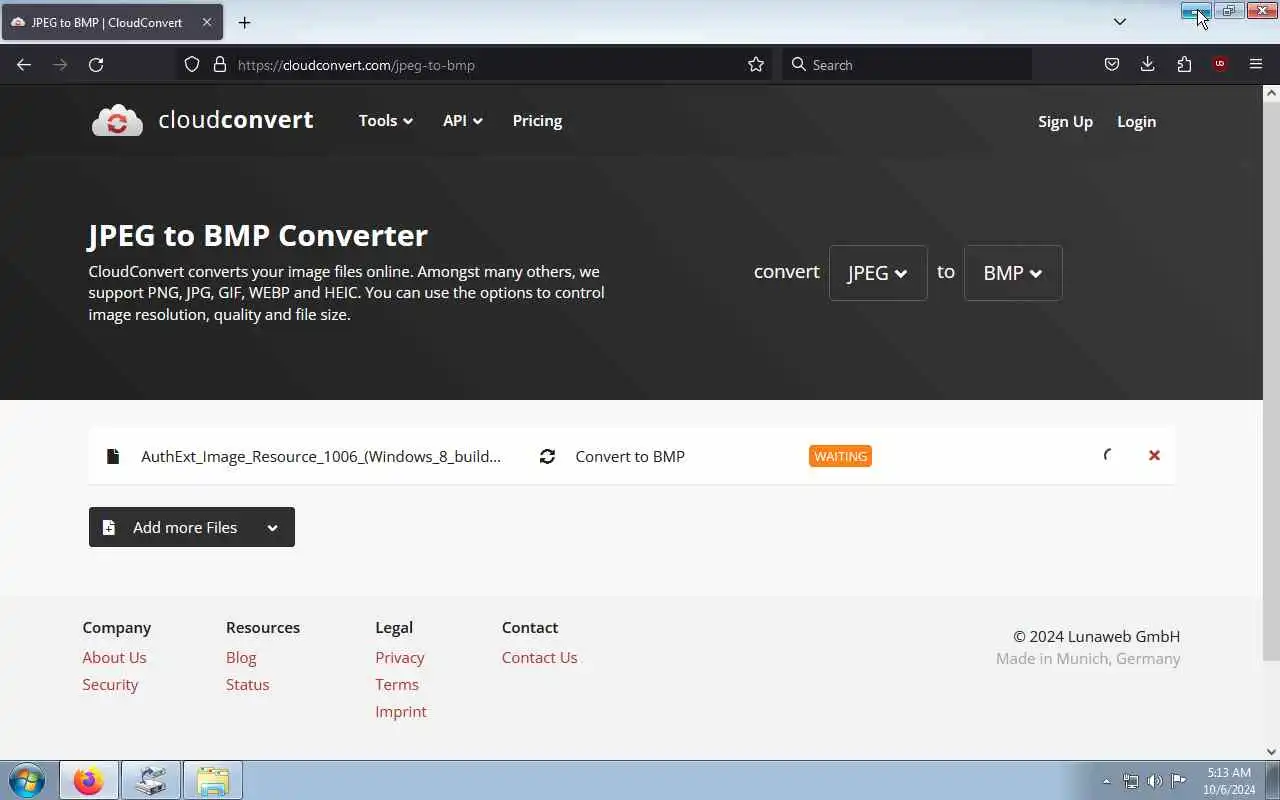Click the uBlock Origin extension icon
The height and width of the screenshot is (800, 1280).
(1220, 64)
